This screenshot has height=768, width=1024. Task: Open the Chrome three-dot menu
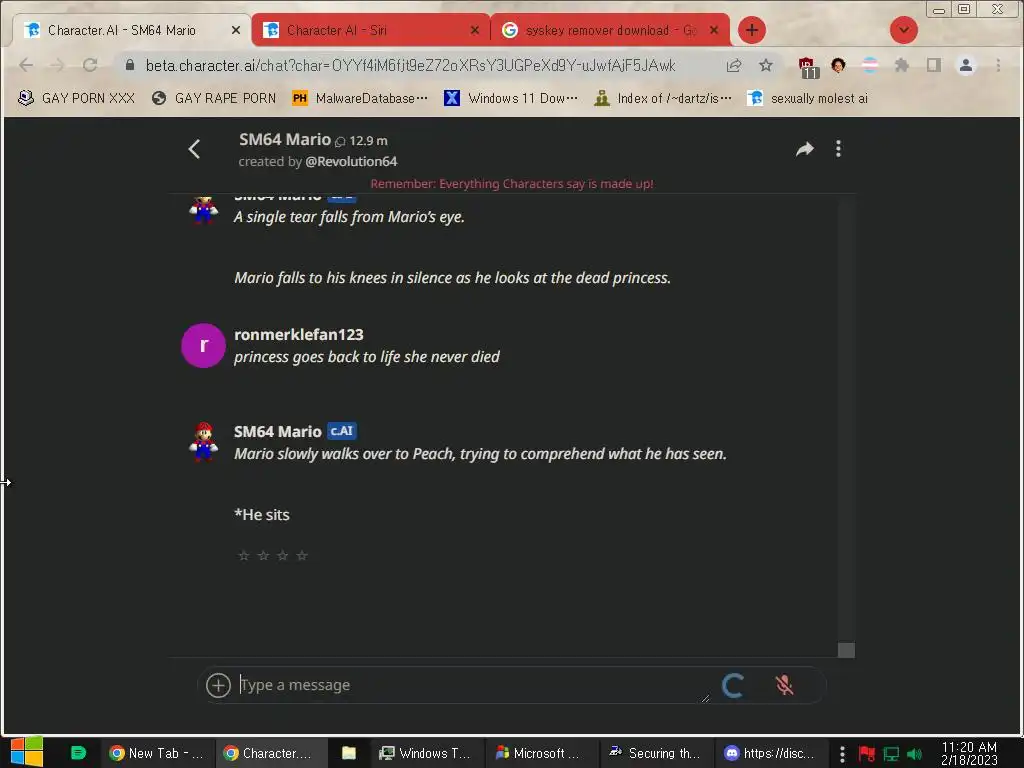pyautogui.click(x=998, y=65)
